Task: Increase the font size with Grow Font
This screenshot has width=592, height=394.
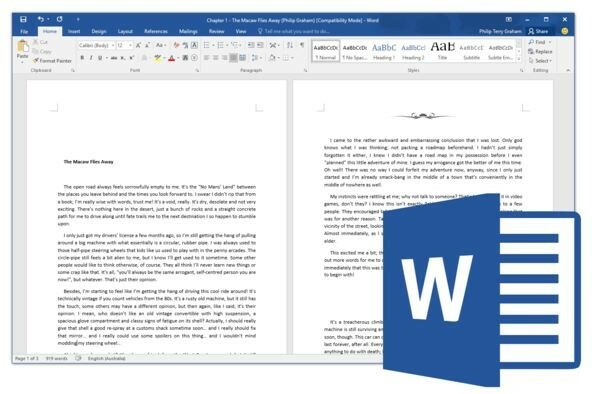Action: pyautogui.click(x=138, y=45)
